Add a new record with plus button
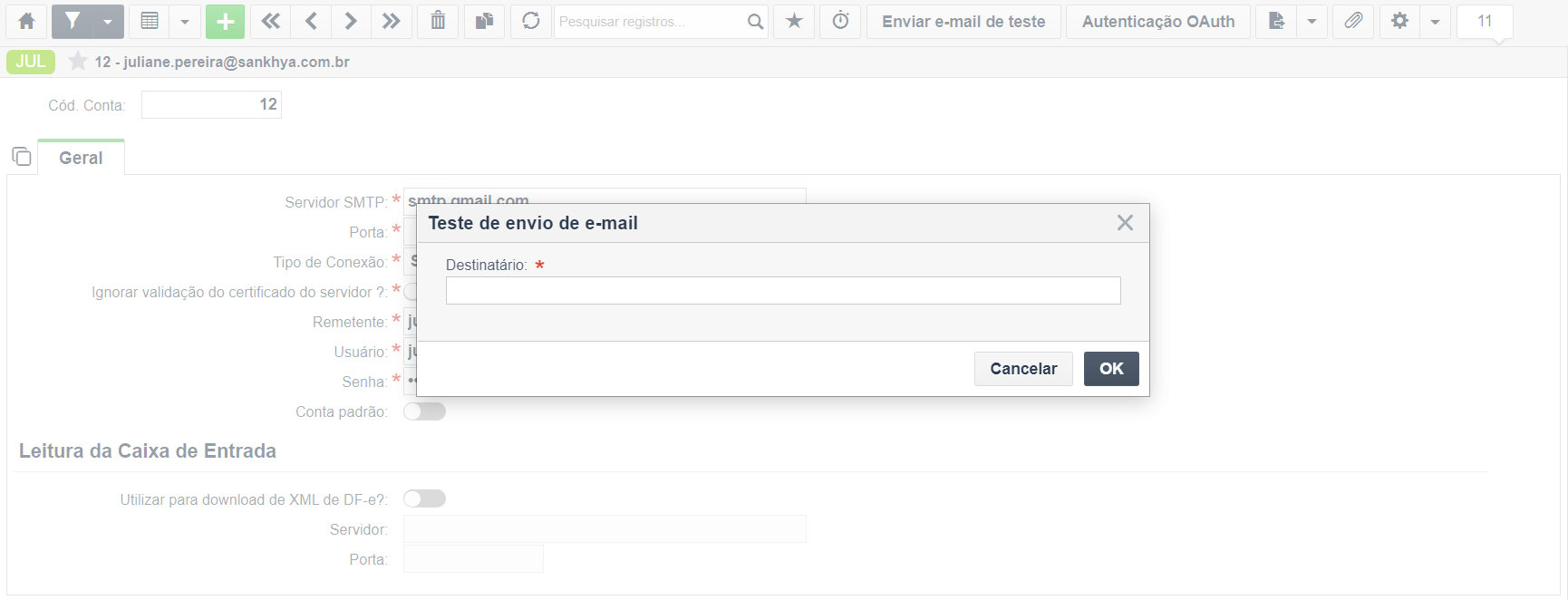Image resolution: width=1568 pixels, height=600 pixels. 225,21
